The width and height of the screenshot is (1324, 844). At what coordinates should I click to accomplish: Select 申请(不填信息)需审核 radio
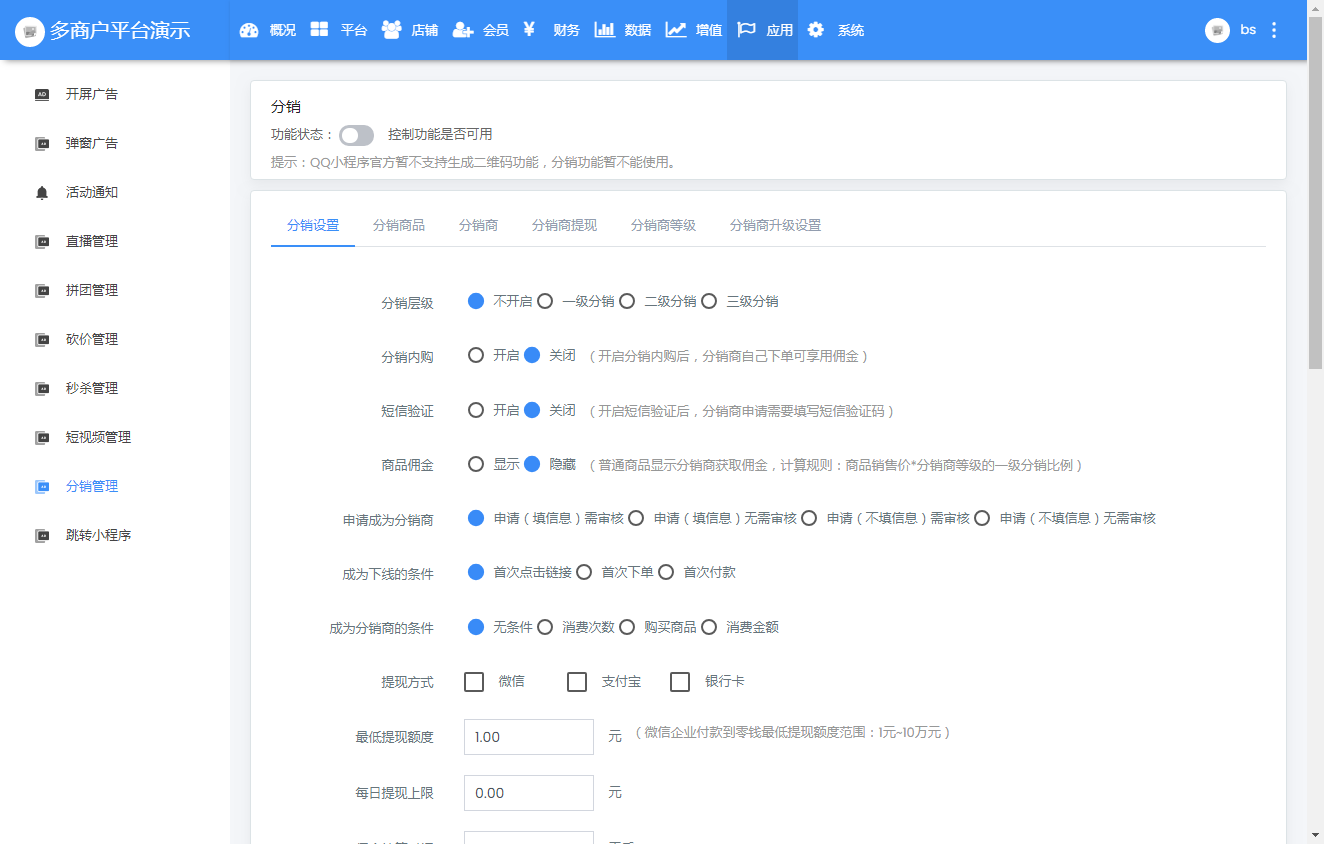[x=809, y=518]
